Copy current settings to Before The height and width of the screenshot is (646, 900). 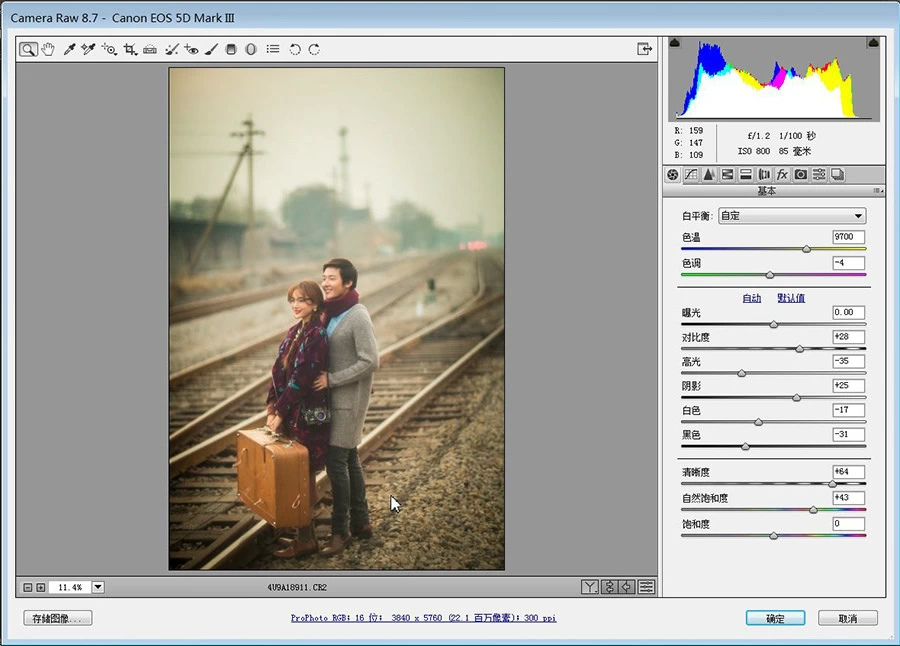coord(627,587)
